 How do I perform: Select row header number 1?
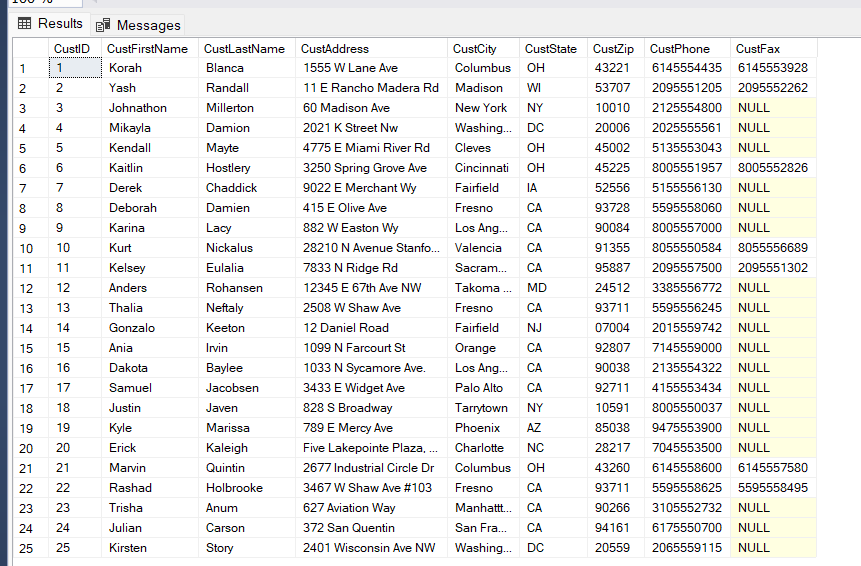click(x=31, y=69)
